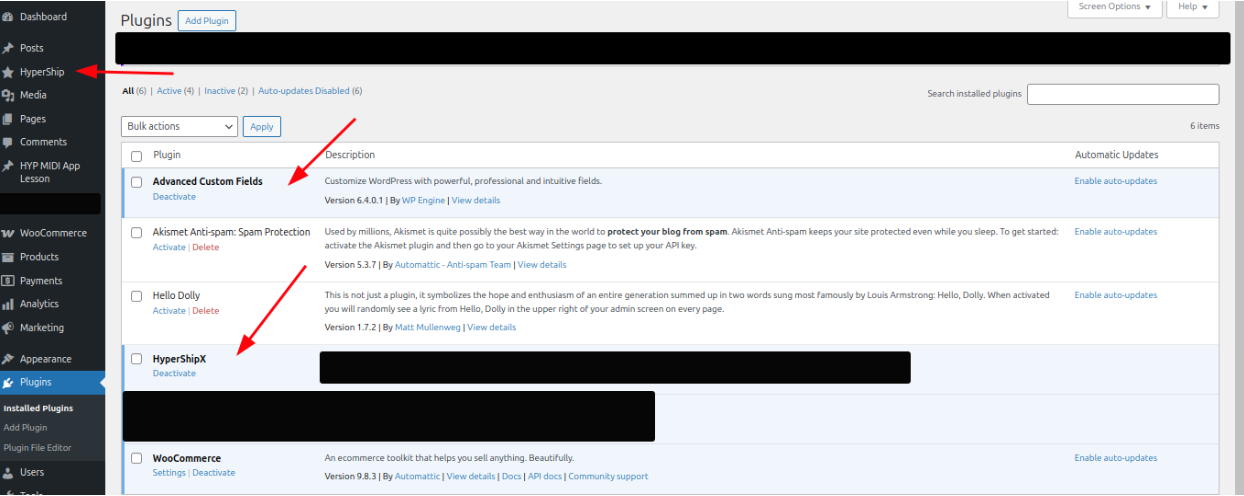This screenshot has width=1244, height=496.
Task: Open the Bulk actions dropdown
Action: coord(180,126)
